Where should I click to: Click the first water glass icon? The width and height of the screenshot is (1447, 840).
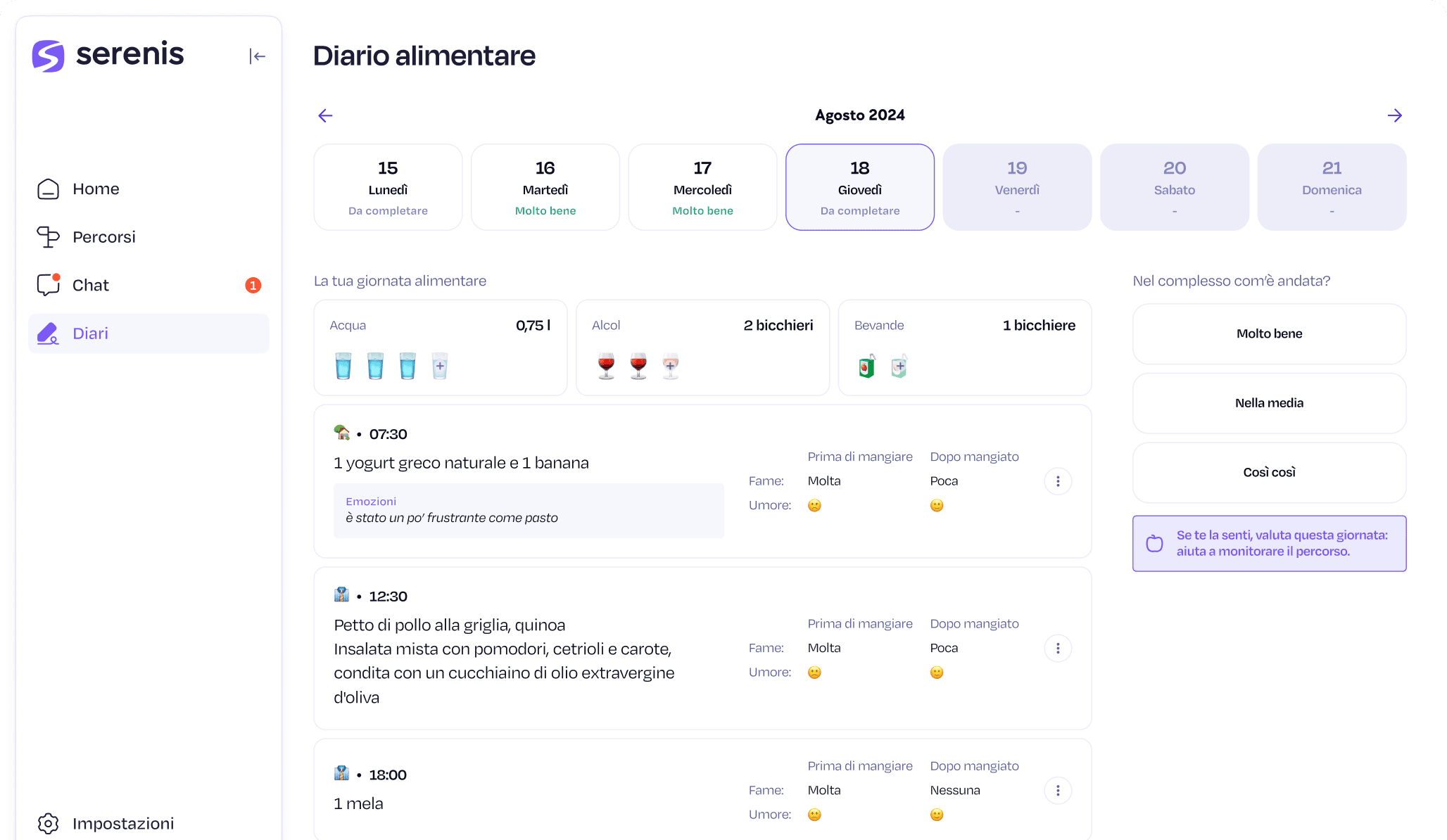tap(343, 366)
